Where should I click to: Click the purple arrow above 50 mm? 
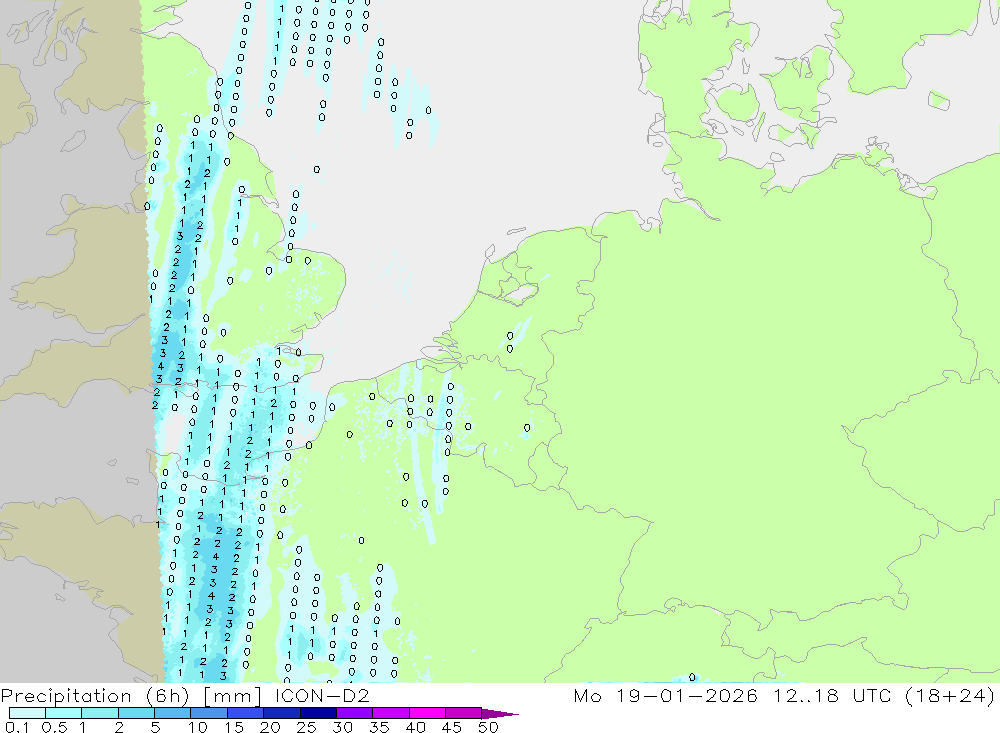499,713
